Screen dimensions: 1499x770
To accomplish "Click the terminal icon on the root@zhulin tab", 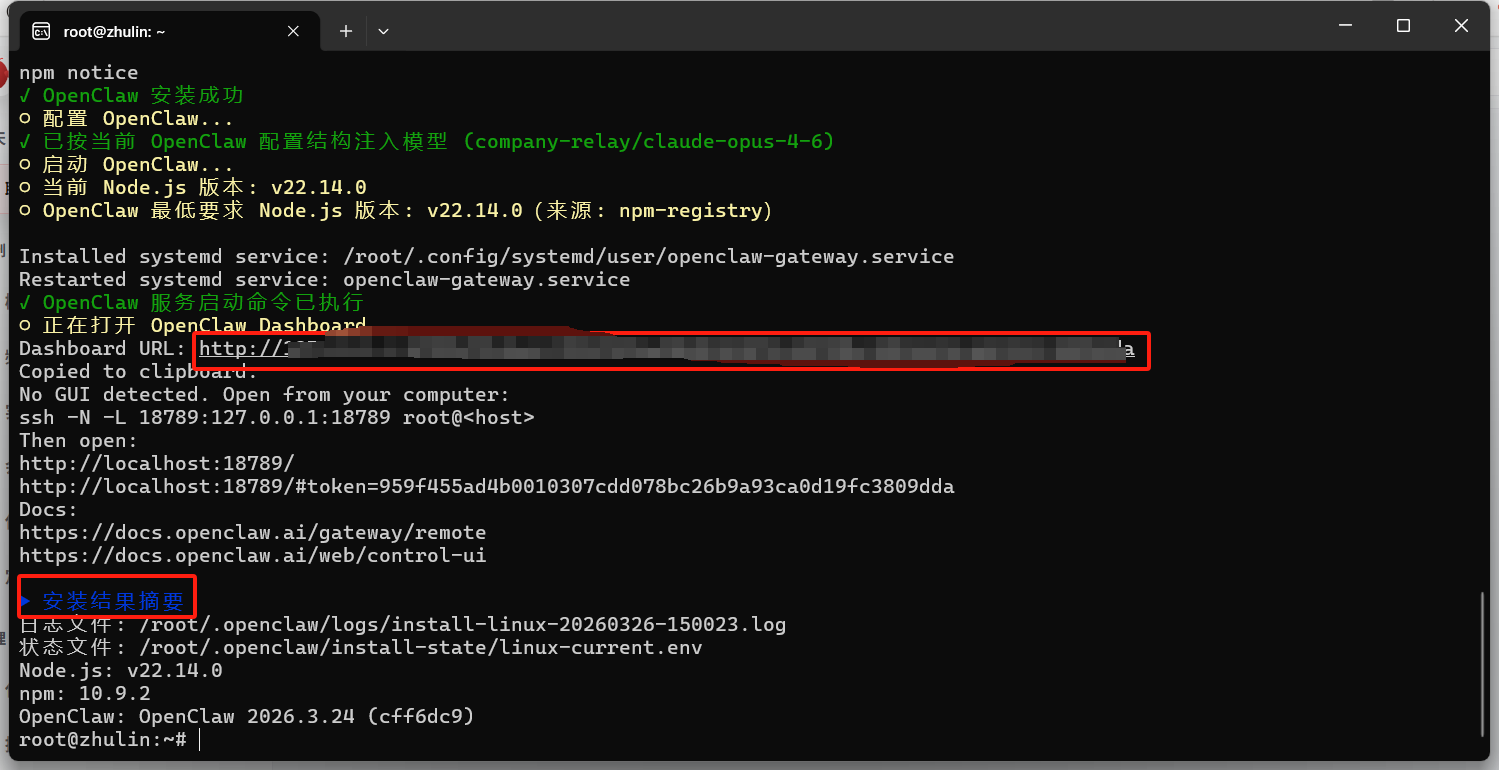I will (x=41, y=31).
